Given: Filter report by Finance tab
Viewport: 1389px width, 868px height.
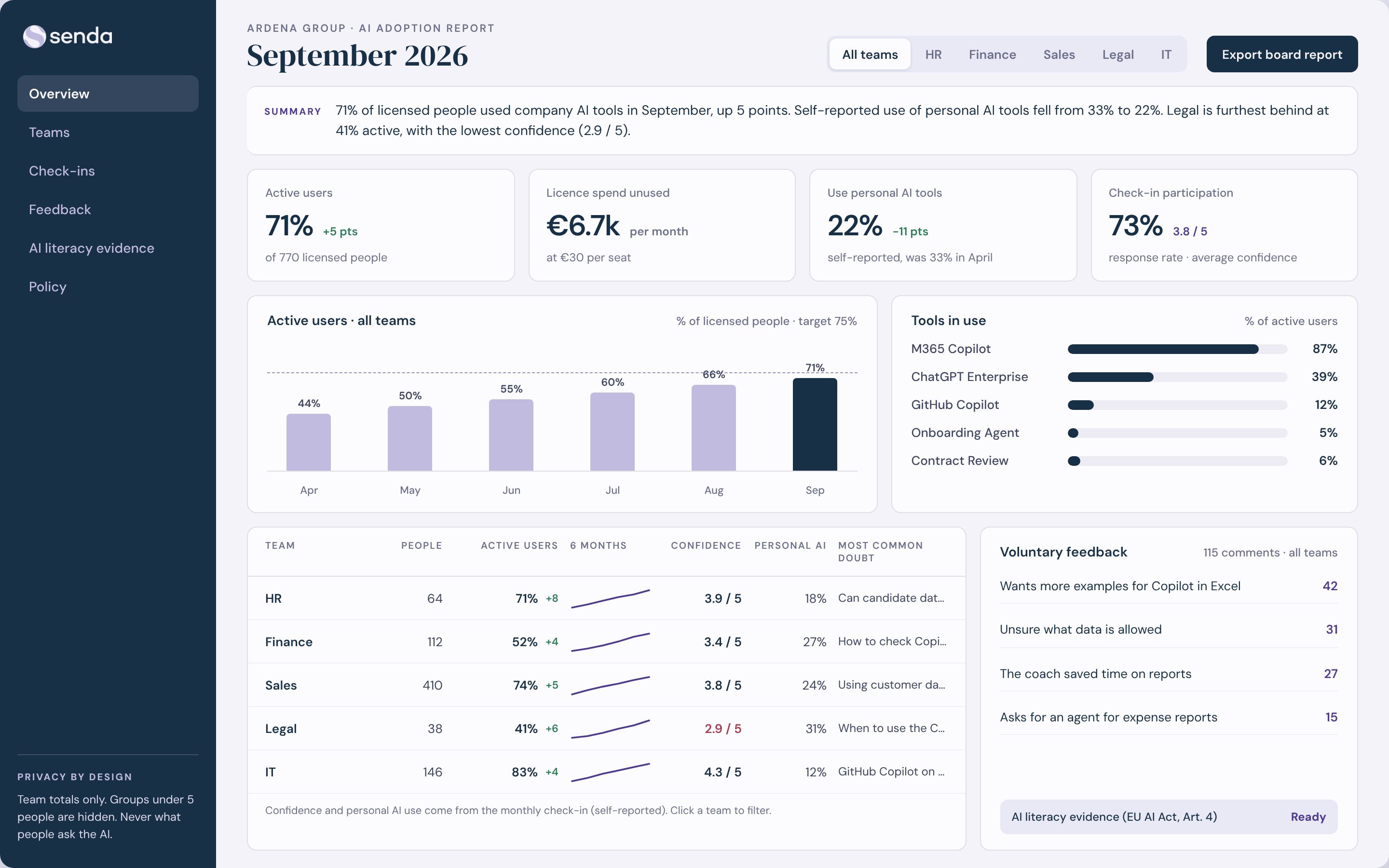Looking at the screenshot, I should coord(992,54).
